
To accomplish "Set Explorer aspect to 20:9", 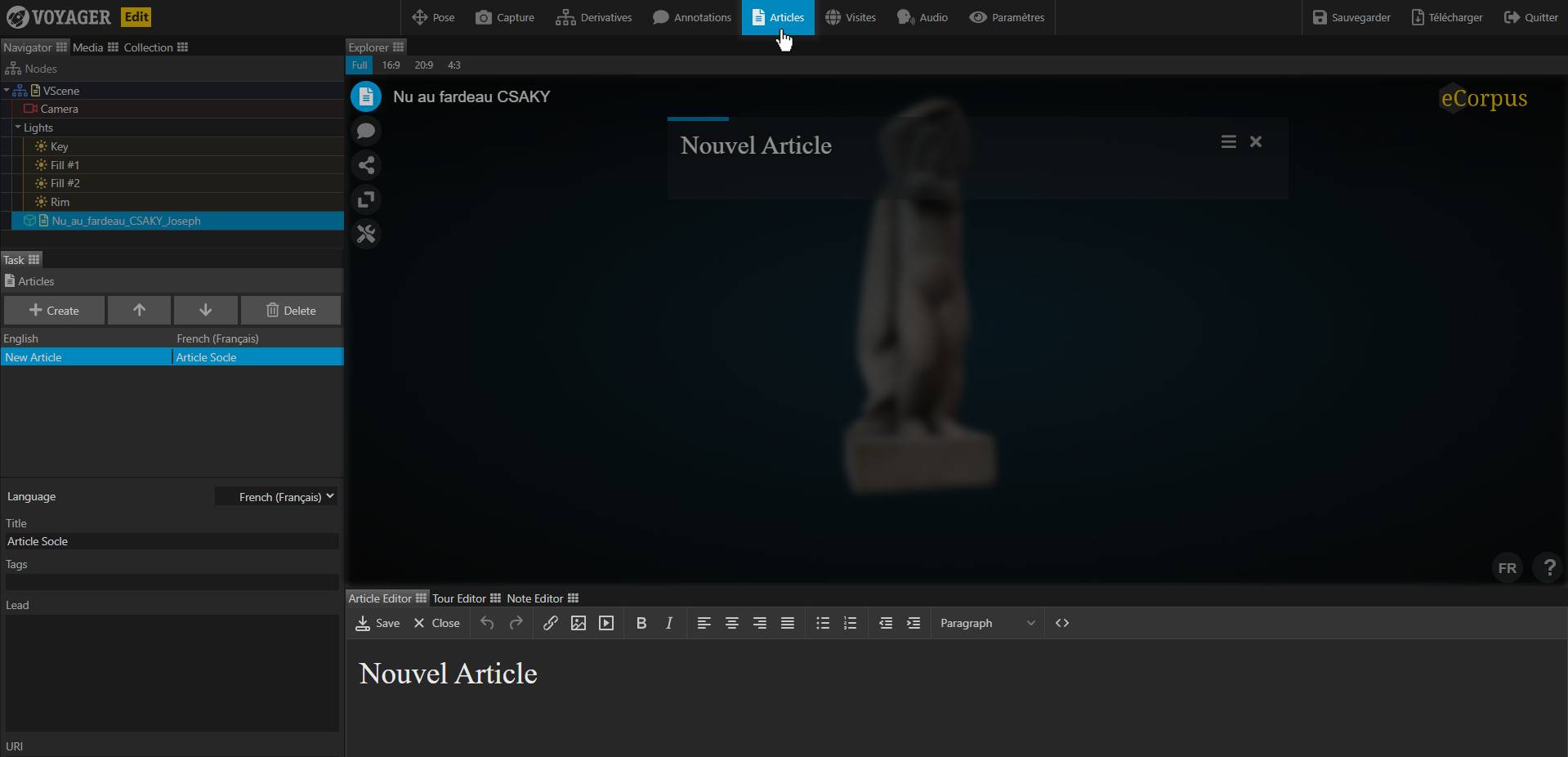I will click(x=423, y=65).
